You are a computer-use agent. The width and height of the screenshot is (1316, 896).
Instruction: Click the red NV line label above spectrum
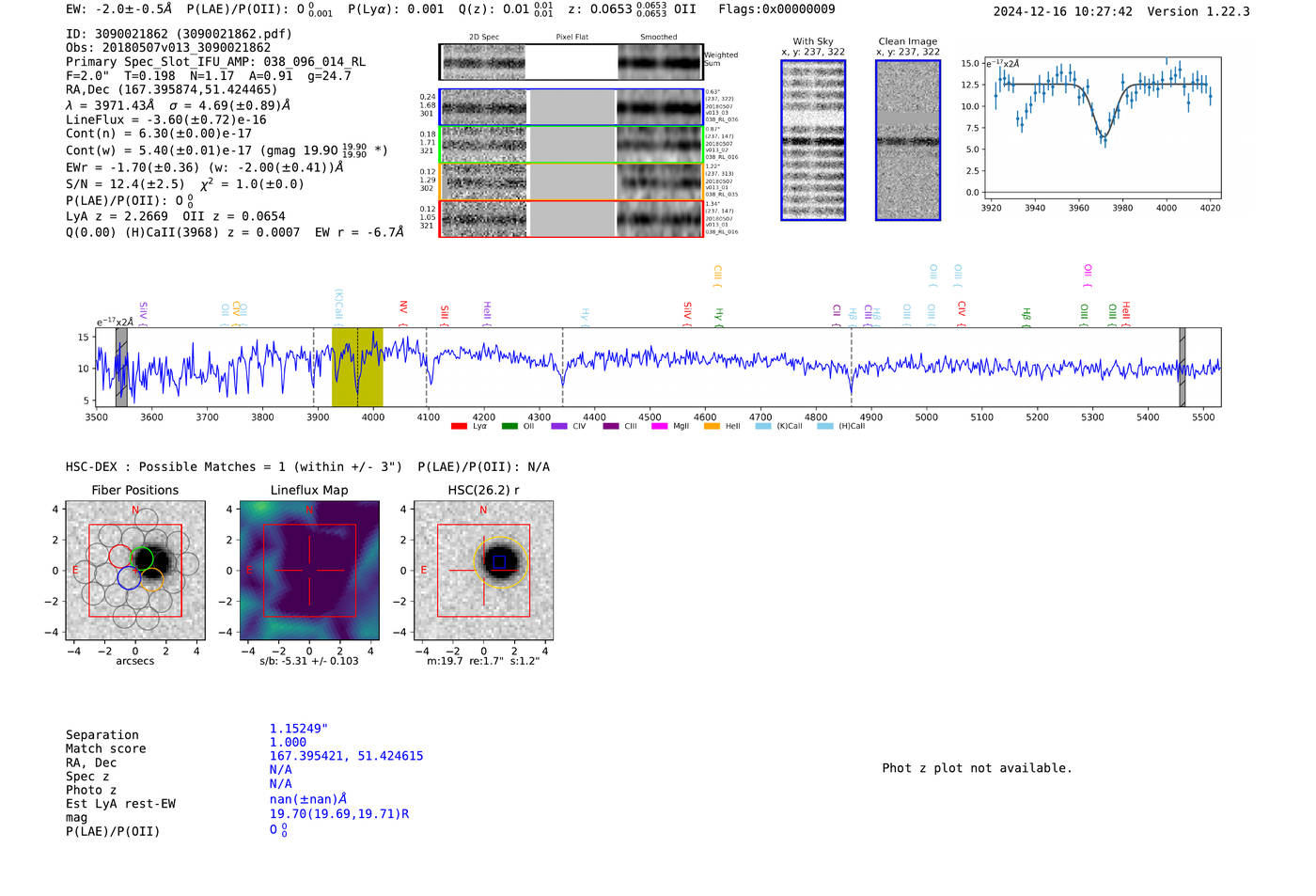point(403,308)
